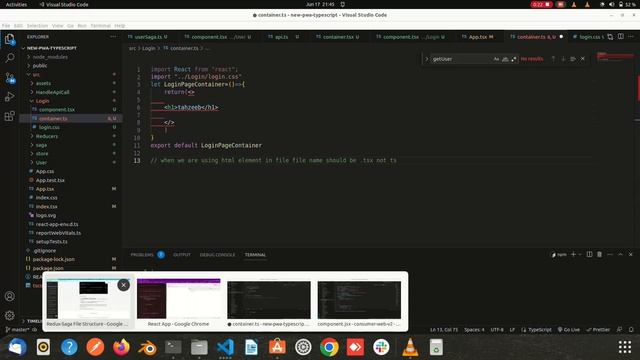Open the userSaga.ts editor tab
This screenshot has width=640, height=360.
coord(148,37)
